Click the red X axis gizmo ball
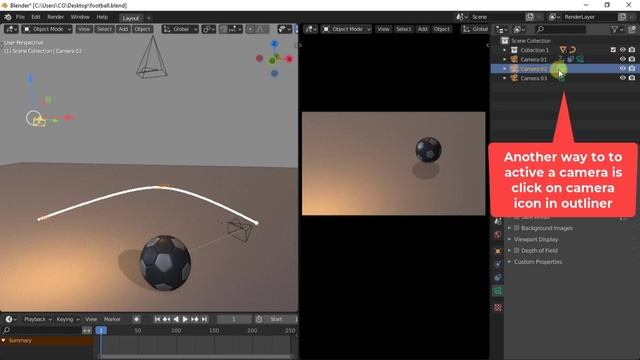Screen dimensions: 640x360 pos(289,59)
